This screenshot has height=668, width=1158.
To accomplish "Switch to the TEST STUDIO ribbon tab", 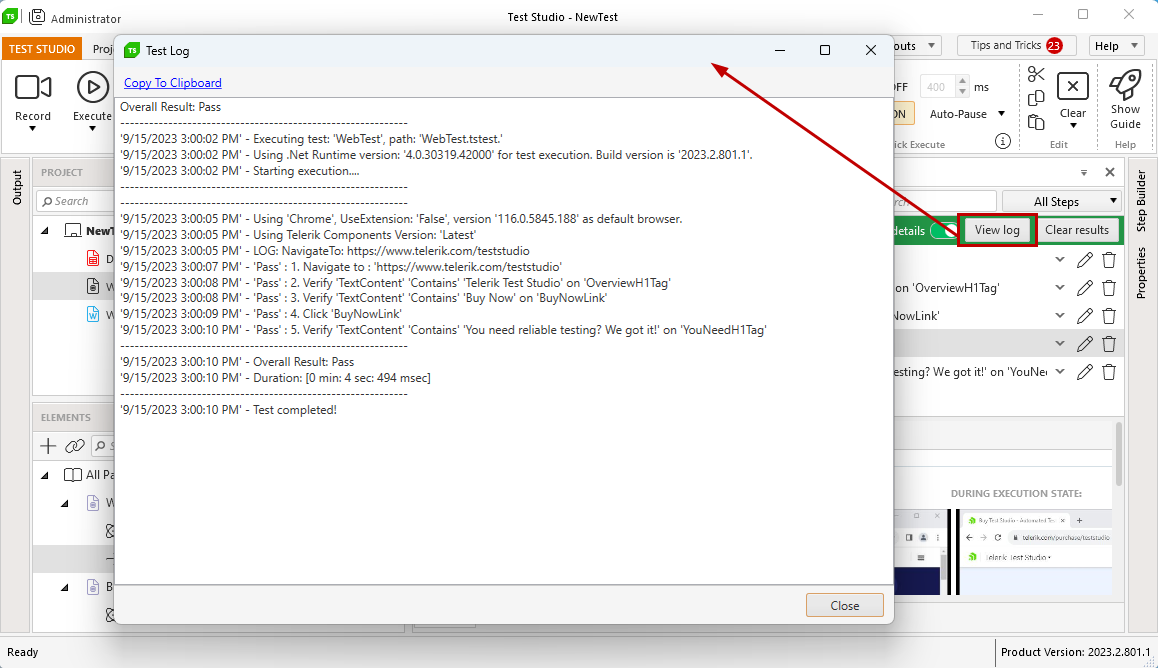I will pyautogui.click(x=42, y=49).
